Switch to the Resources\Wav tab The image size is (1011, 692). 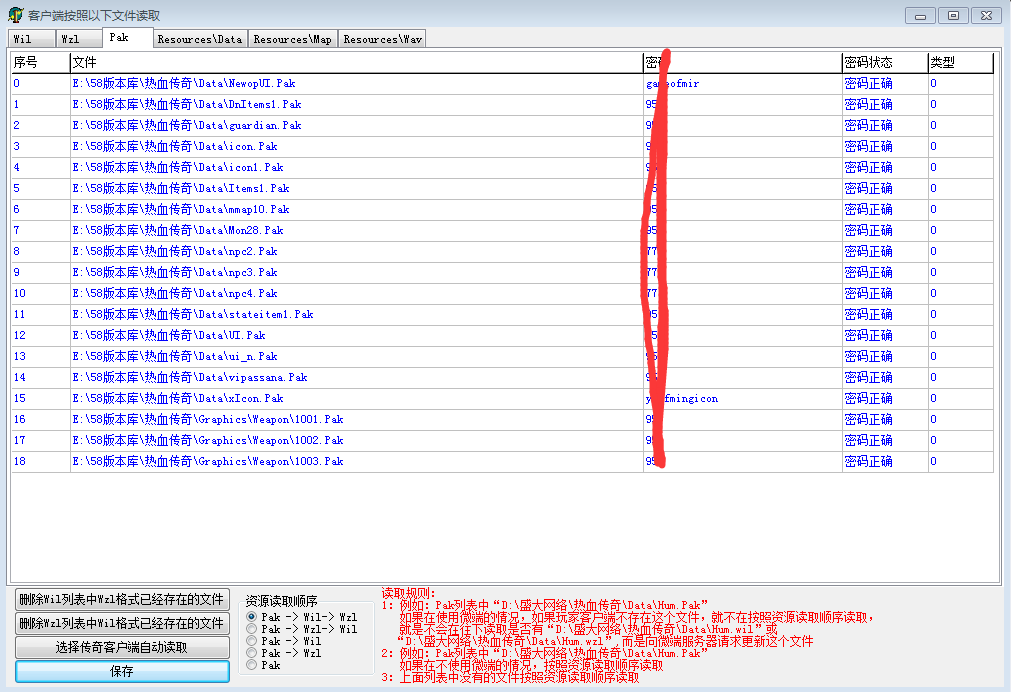(x=383, y=39)
